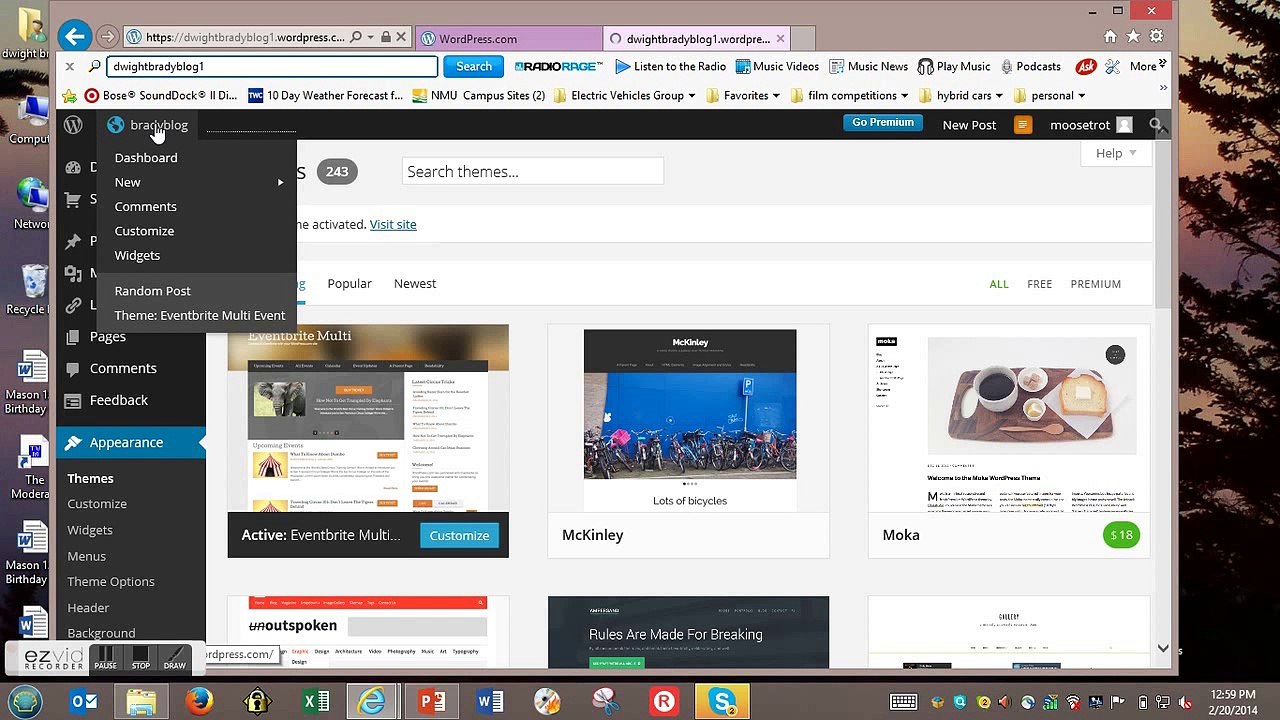Open Music Videos toolbar item
Viewport: 1280px width, 720px height.
[777, 66]
